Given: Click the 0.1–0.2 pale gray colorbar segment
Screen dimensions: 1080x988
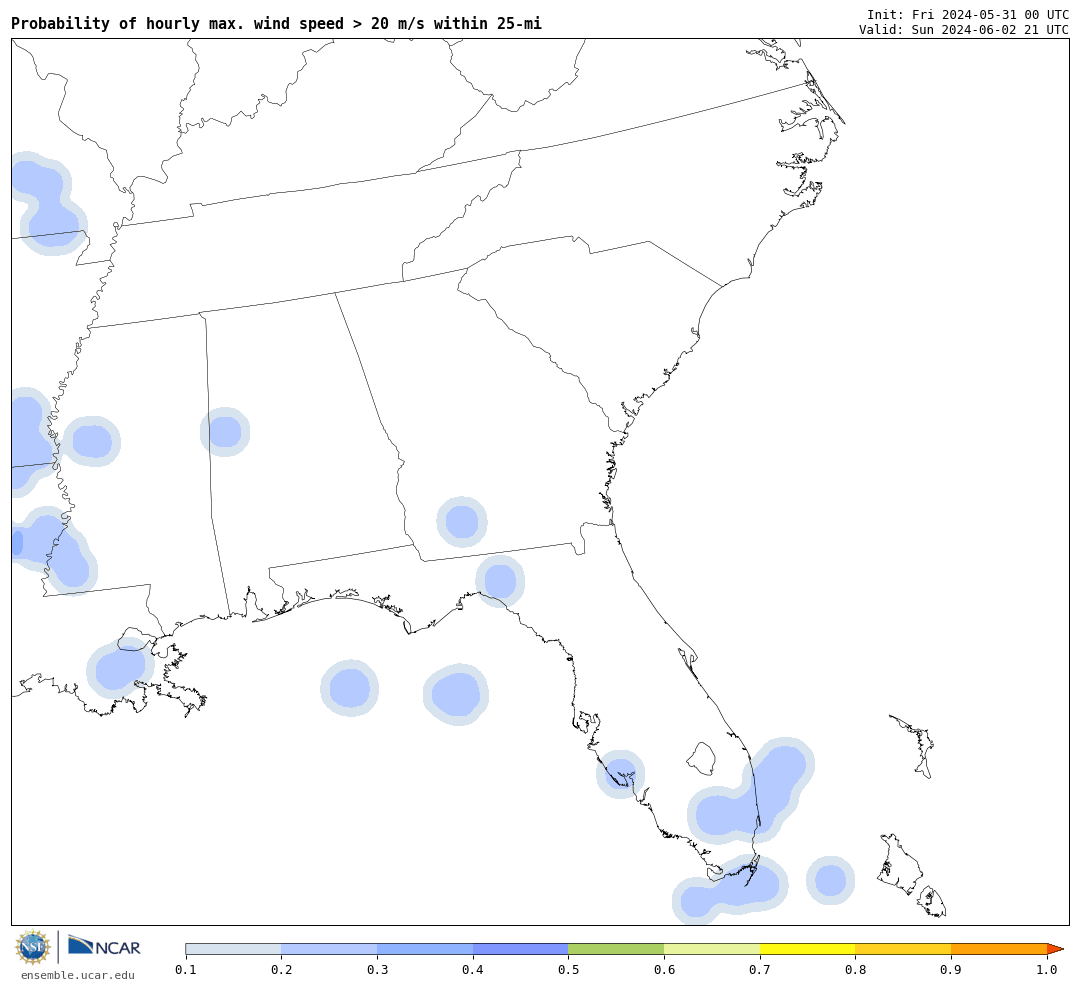Looking at the screenshot, I should coord(233,949).
